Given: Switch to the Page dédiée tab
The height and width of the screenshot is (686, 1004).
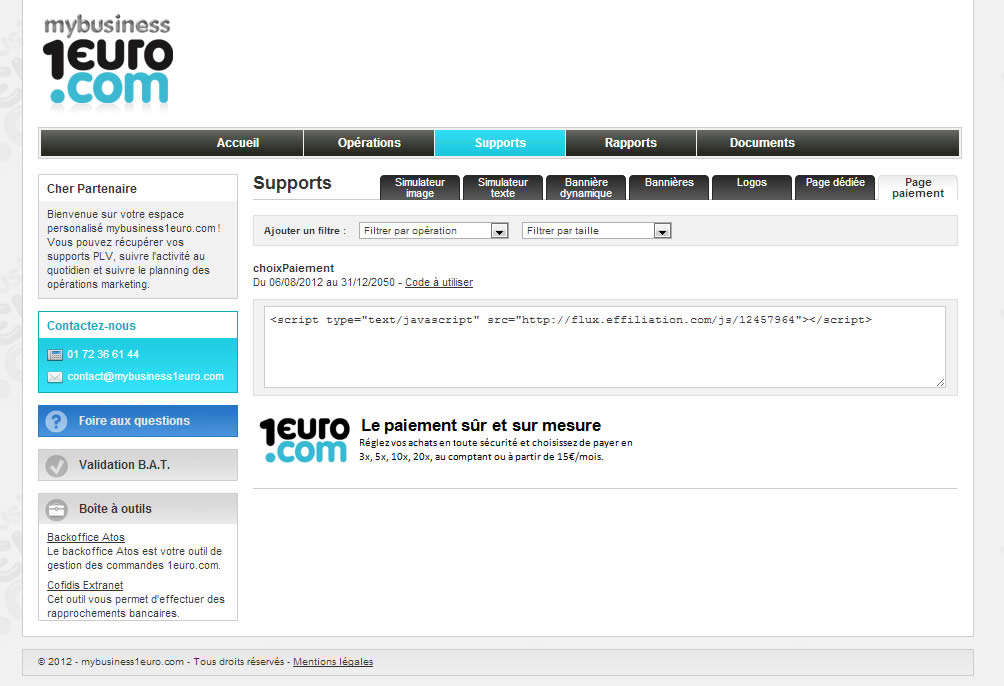Looking at the screenshot, I should pyautogui.click(x=835, y=188).
